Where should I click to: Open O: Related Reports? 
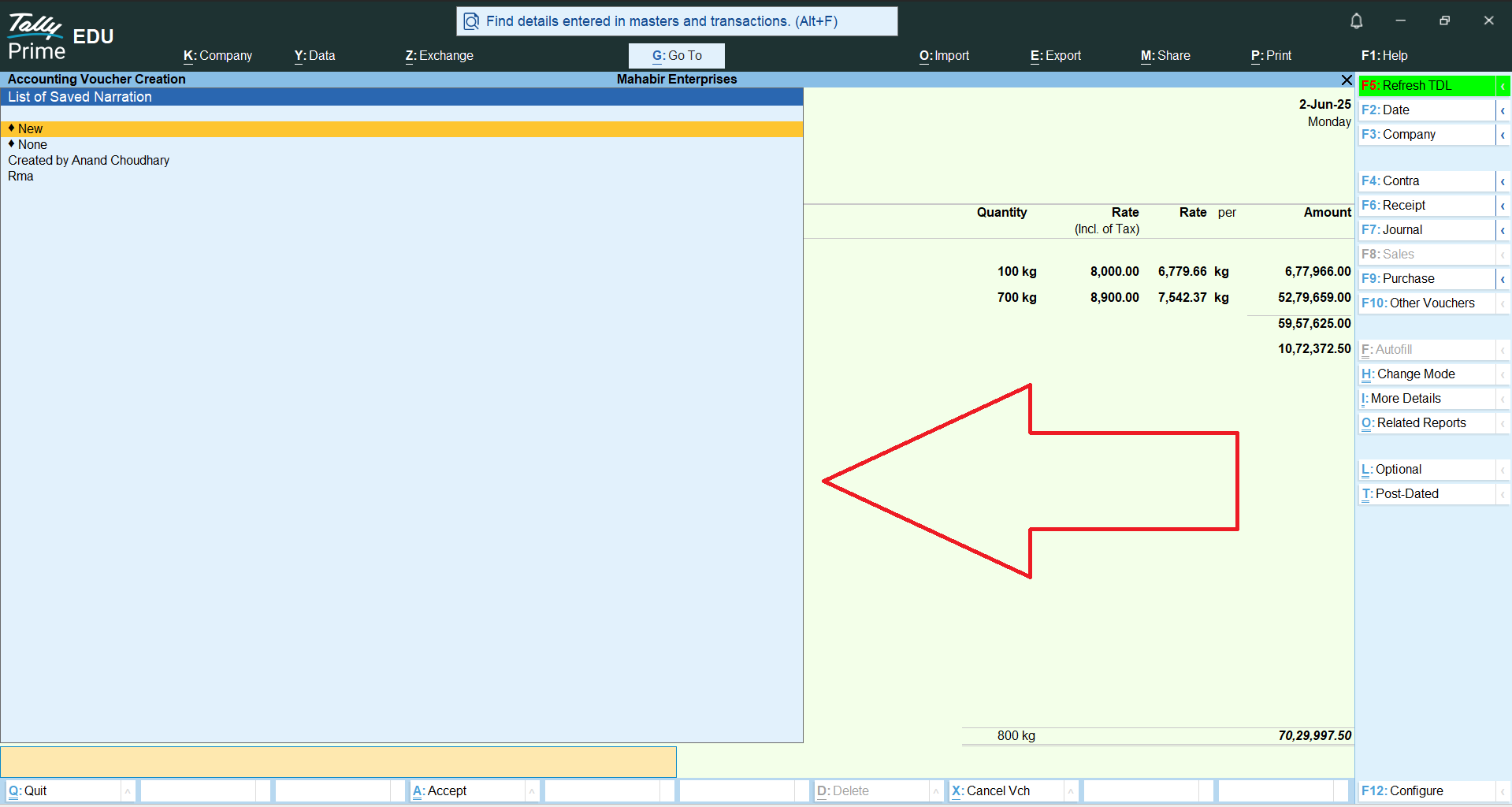point(1427,422)
